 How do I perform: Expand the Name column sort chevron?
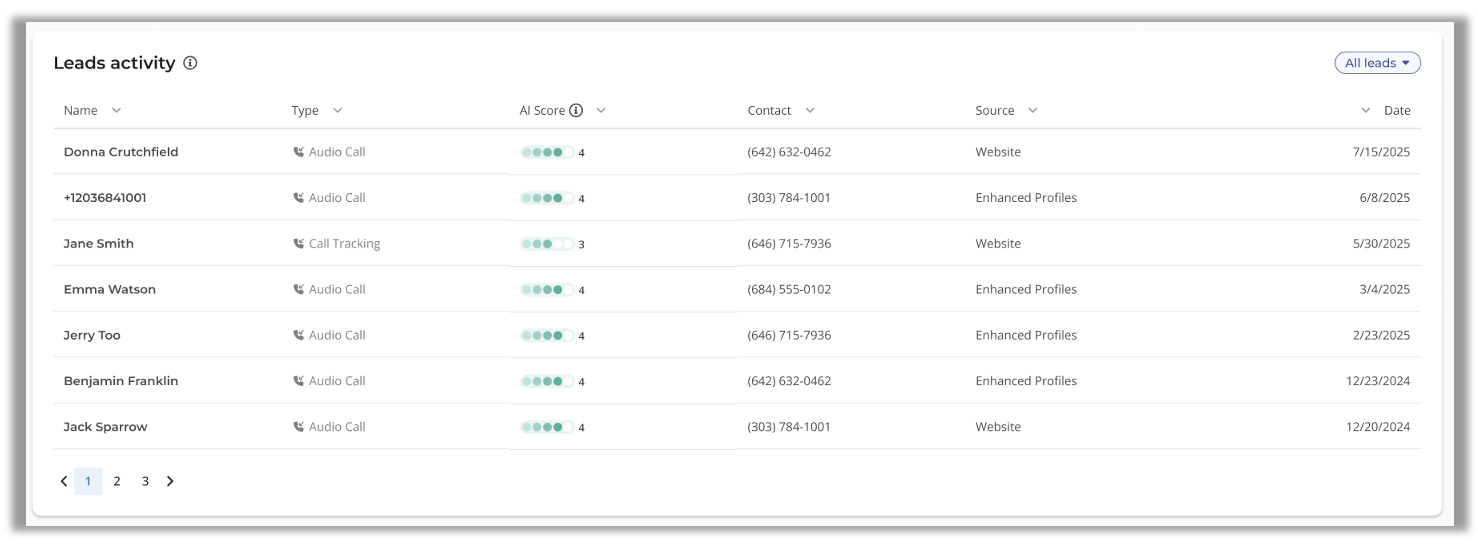coord(116,111)
